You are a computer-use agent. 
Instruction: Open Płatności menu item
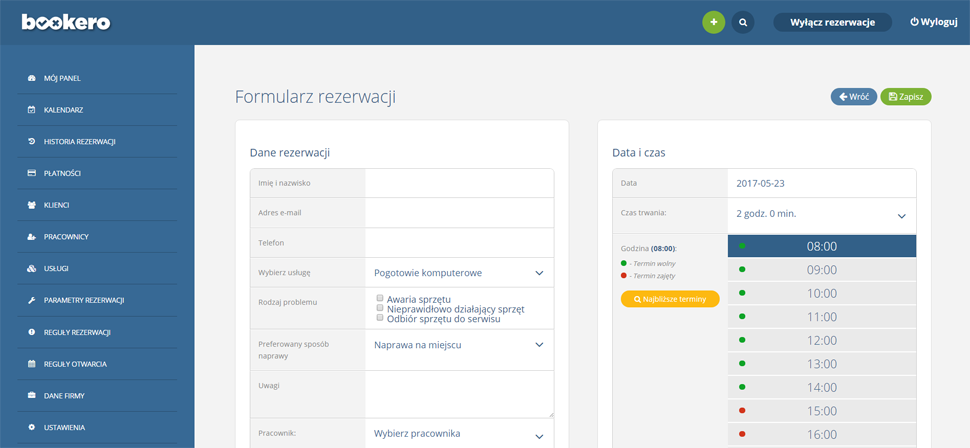point(62,173)
